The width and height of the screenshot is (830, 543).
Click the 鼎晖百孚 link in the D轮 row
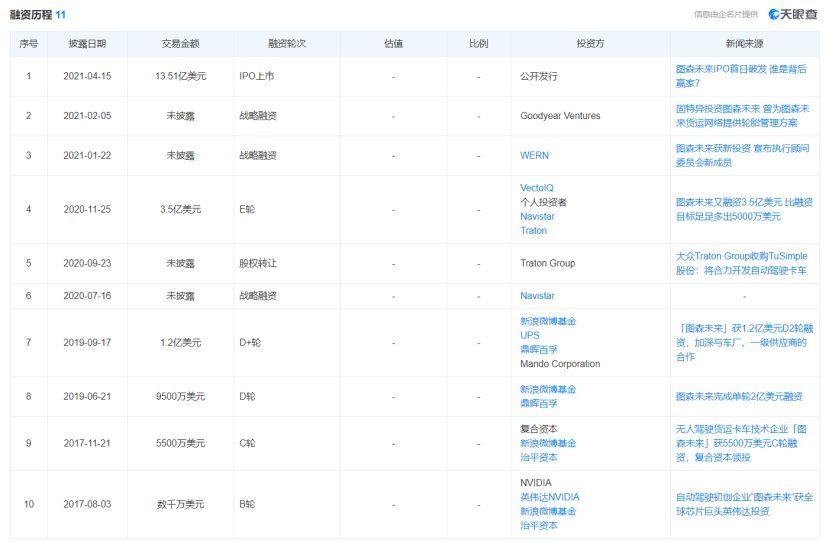pos(539,403)
